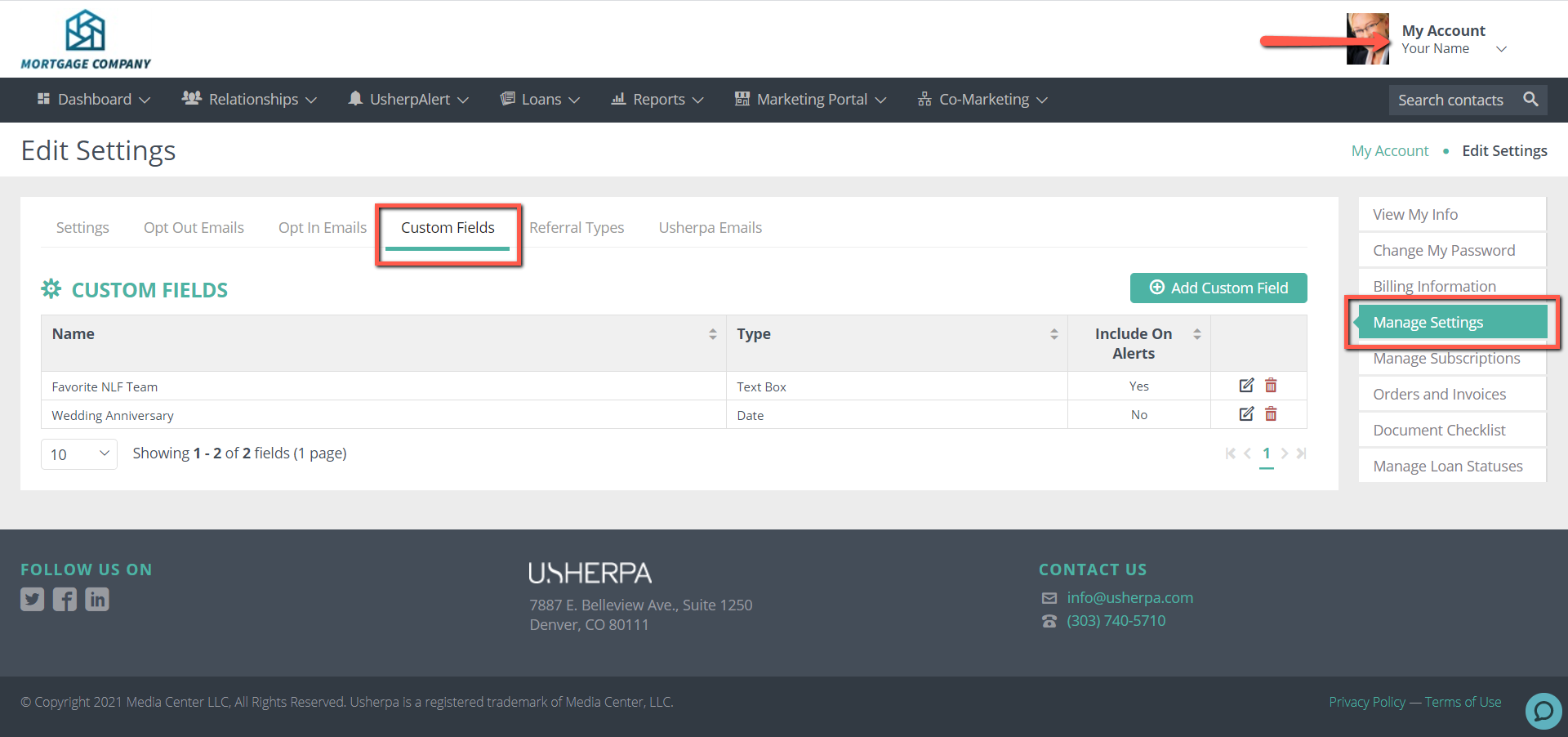Click into the Search contacts field
This screenshot has width=1568, height=737.
tap(1450, 100)
